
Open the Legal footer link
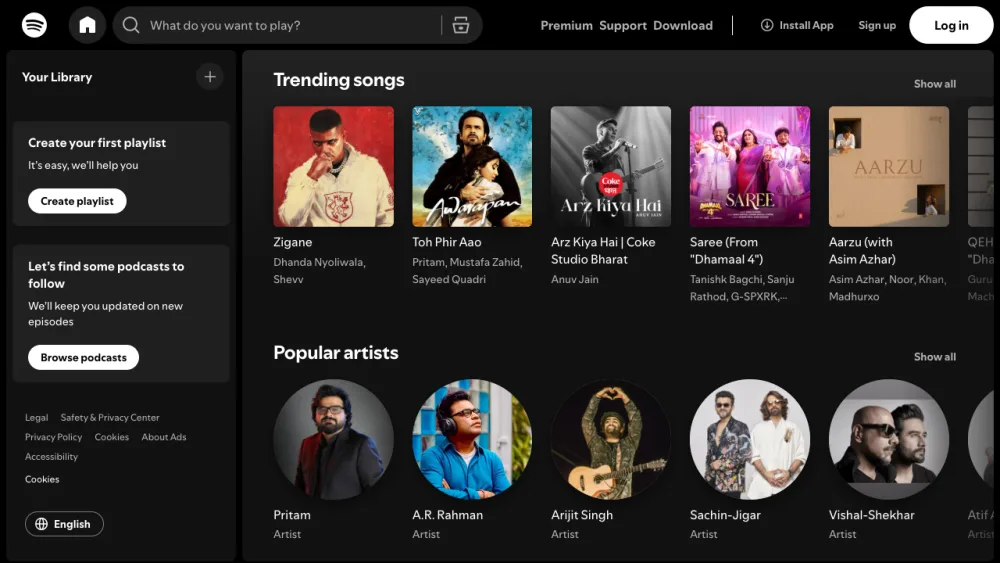tap(36, 418)
